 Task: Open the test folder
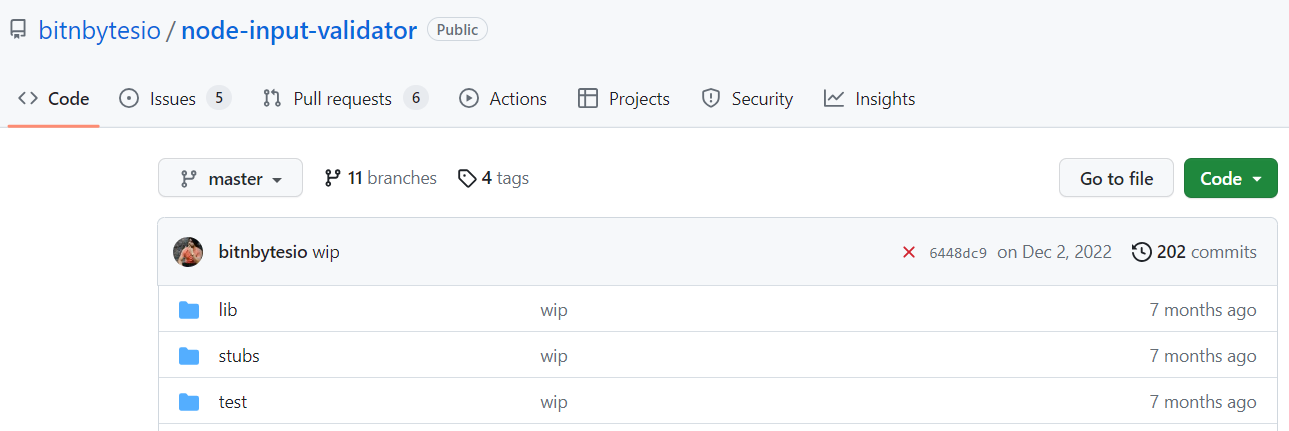[233, 402]
